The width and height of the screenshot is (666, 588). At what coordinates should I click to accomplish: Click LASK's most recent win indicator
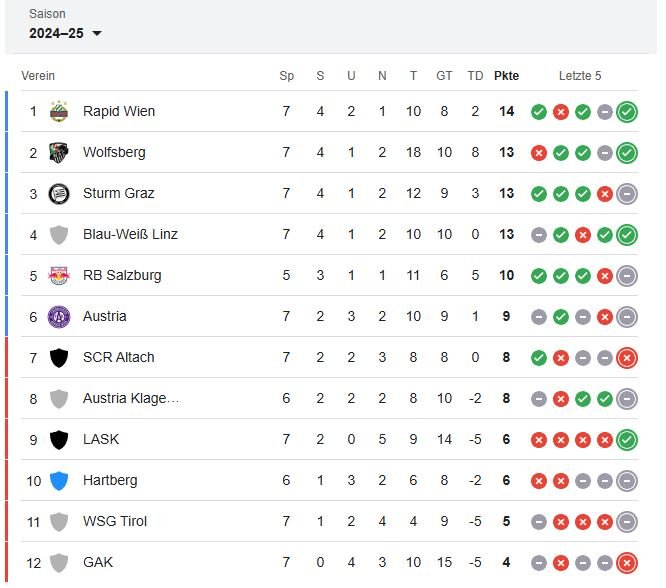[x=627, y=440]
